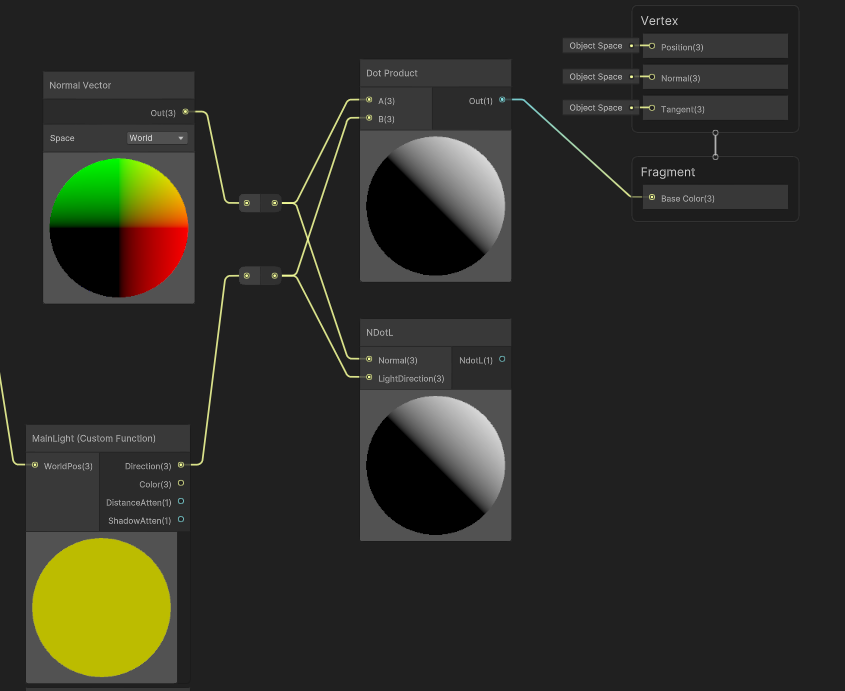Select the NdotL(1) output port
845x691 pixels.
click(x=502, y=359)
